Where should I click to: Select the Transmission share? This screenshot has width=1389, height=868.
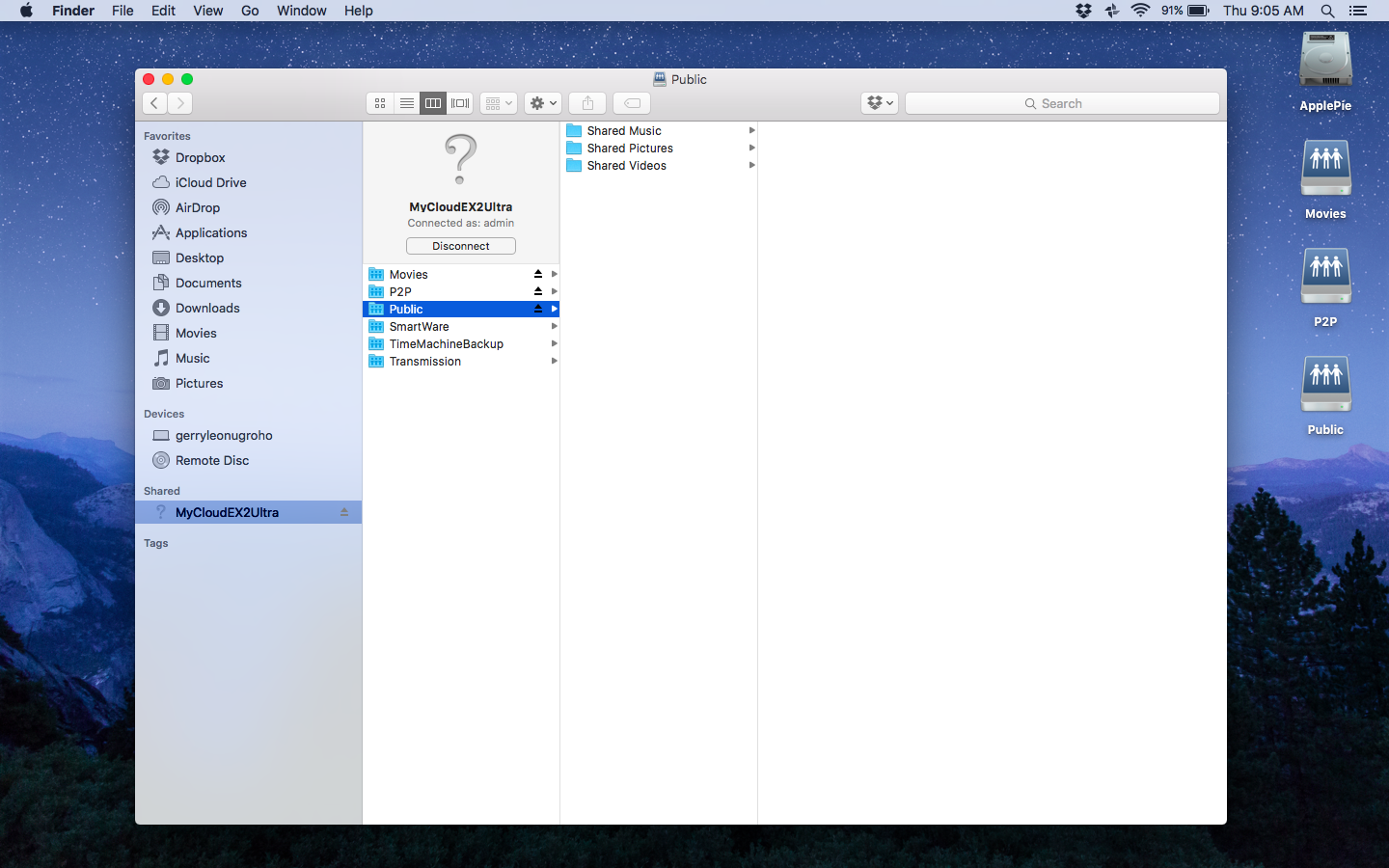[461, 361]
